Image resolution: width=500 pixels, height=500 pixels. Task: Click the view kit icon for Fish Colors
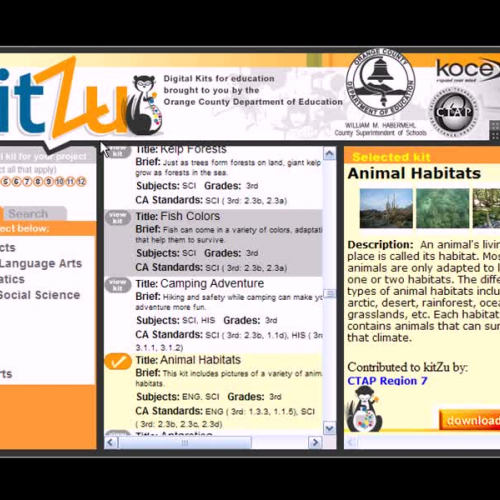[118, 218]
